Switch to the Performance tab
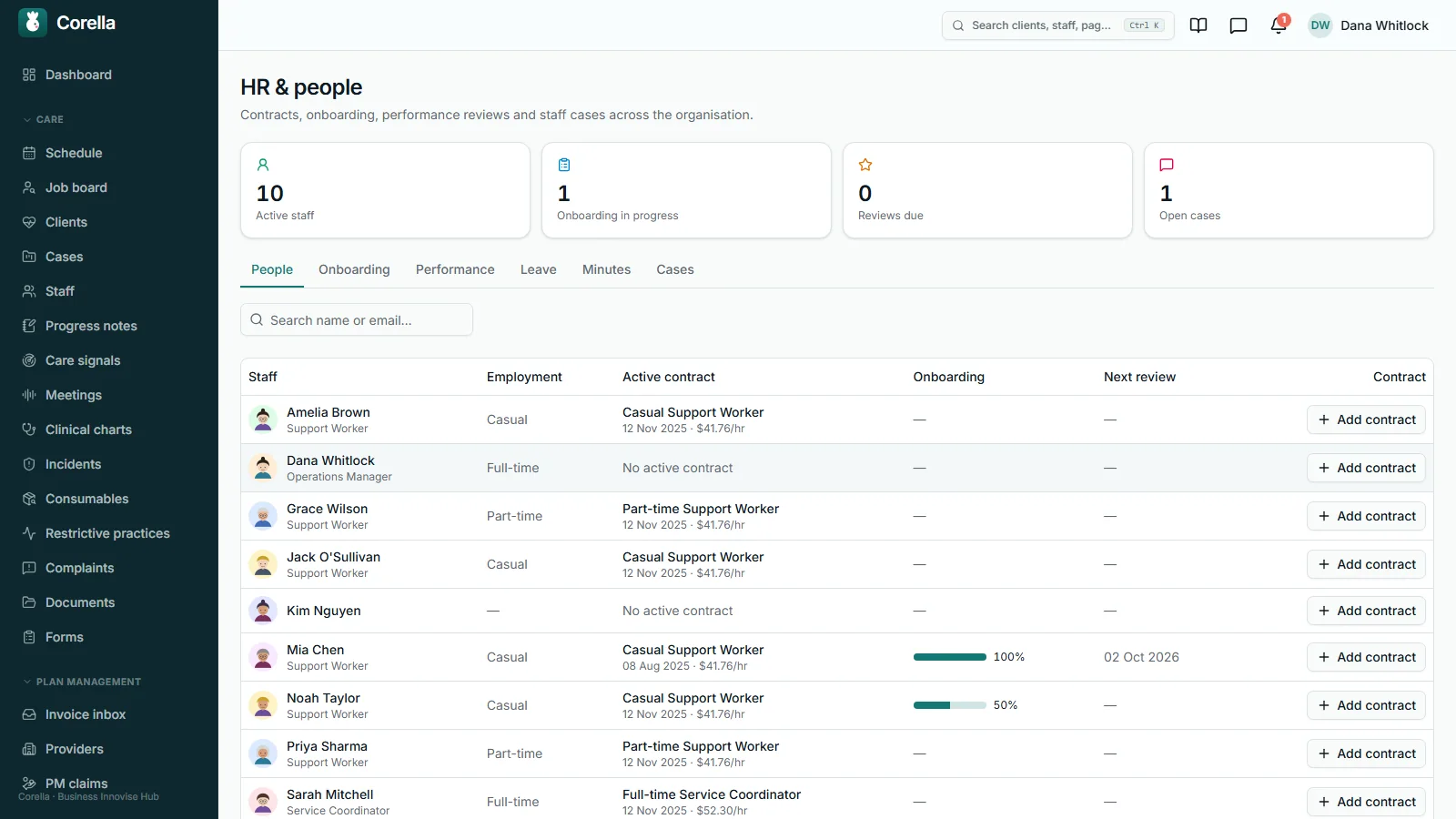Screen dimensions: 1456x819 click(455, 269)
